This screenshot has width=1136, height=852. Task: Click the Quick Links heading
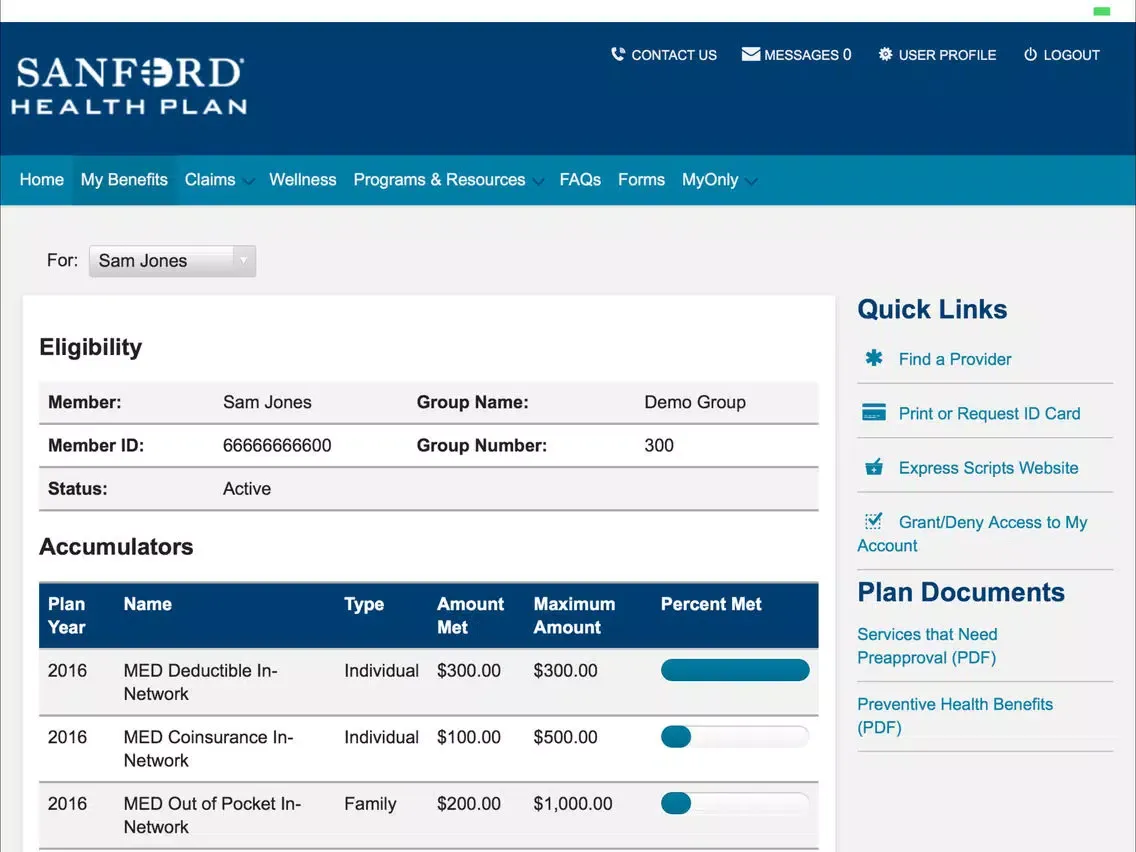932,310
